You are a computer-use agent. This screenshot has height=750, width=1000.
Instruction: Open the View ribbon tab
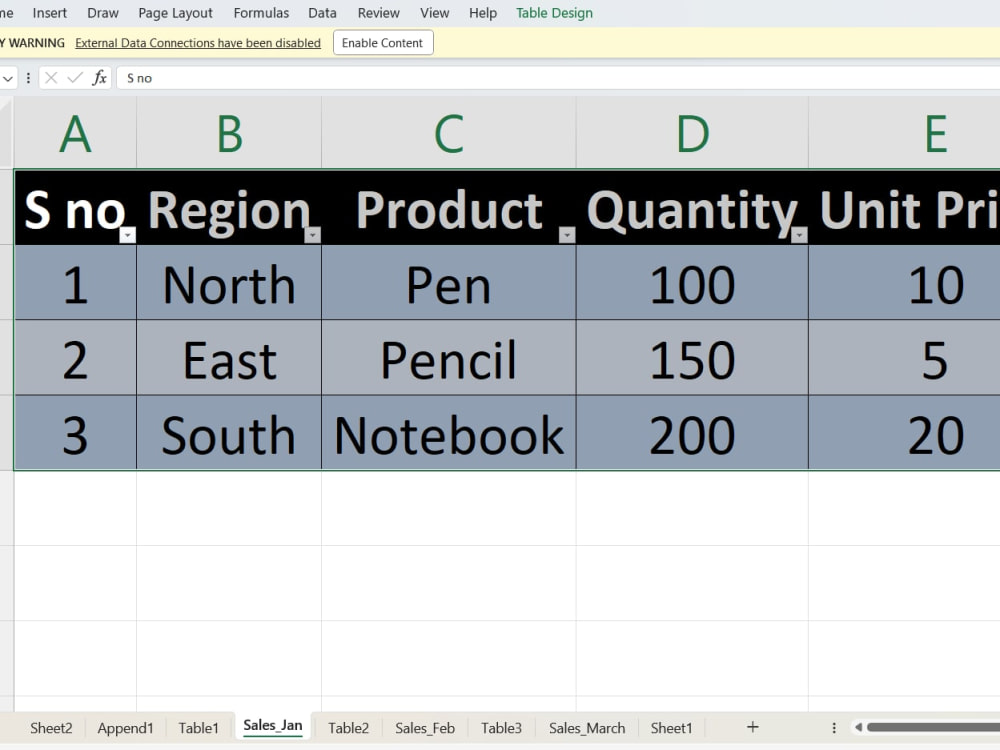434,13
